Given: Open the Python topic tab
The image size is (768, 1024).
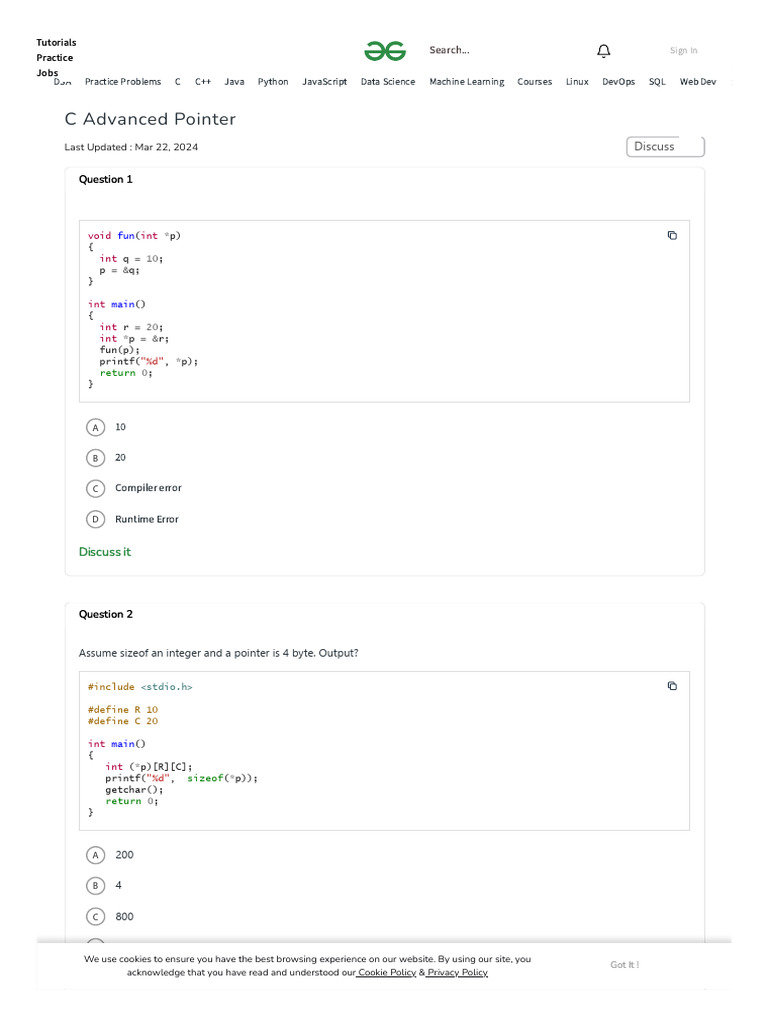Looking at the screenshot, I should click(x=273, y=82).
